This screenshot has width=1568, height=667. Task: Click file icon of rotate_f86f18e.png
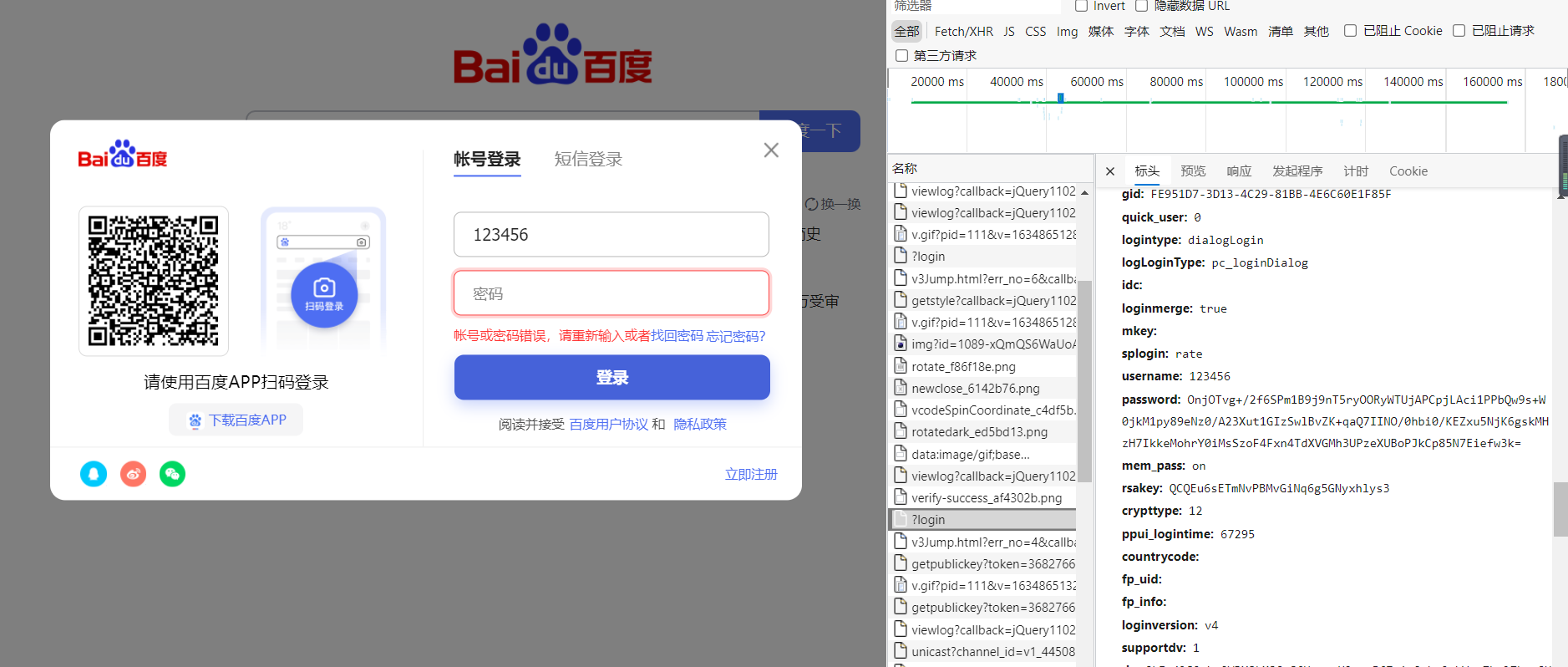coord(901,366)
